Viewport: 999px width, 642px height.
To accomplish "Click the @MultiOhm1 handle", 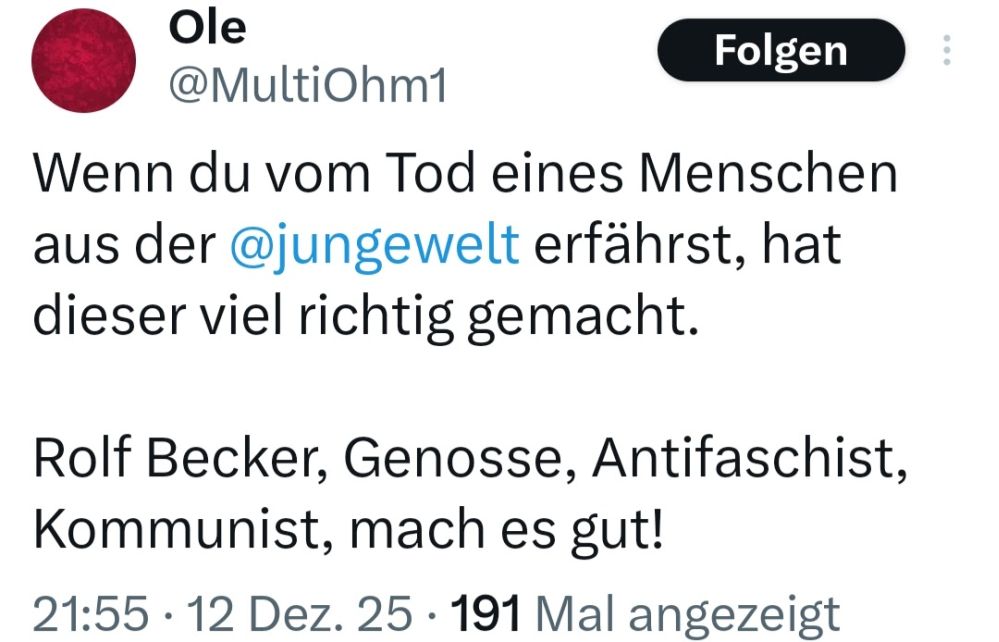I will (306, 88).
